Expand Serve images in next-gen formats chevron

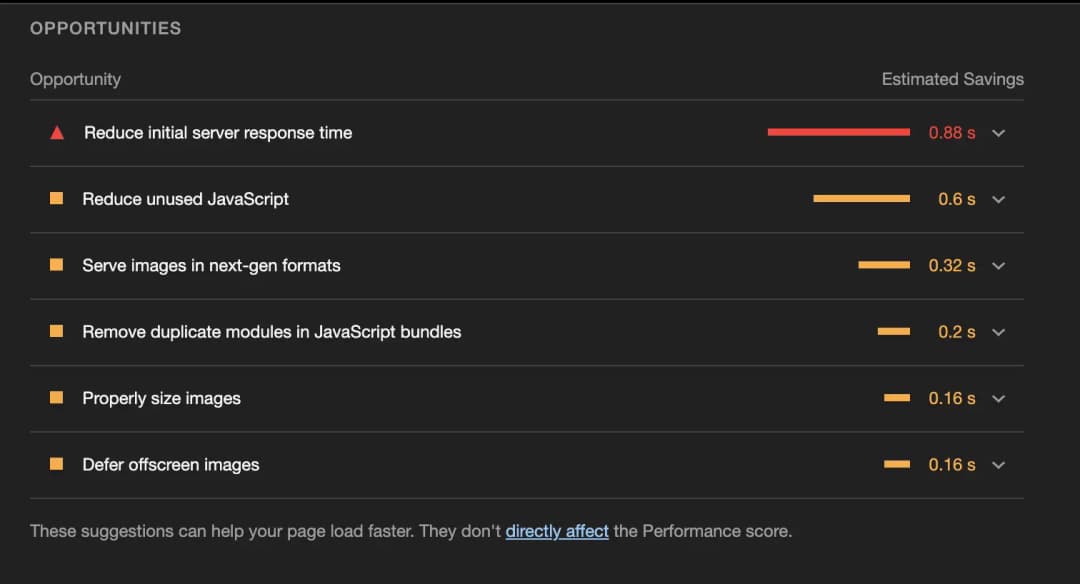coord(998,266)
